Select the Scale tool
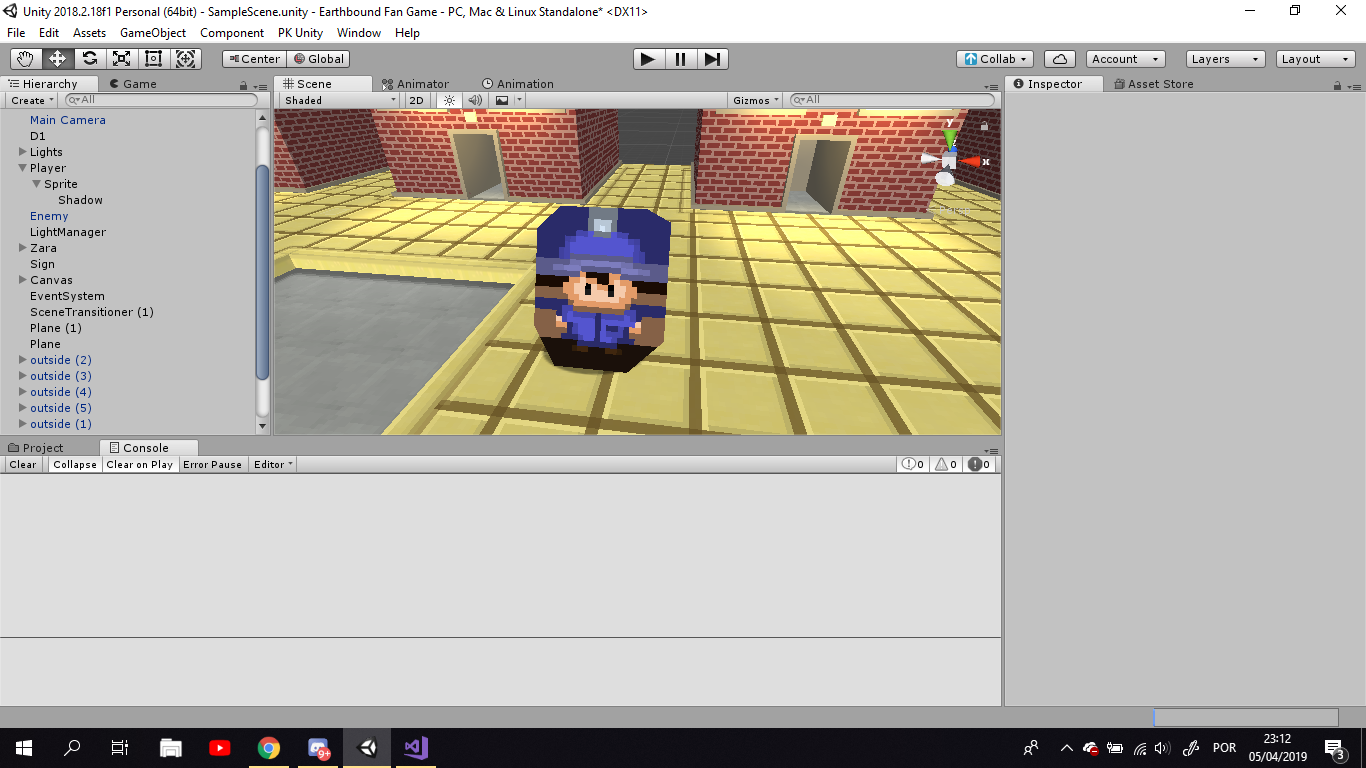 pyautogui.click(x=121, y=59)
